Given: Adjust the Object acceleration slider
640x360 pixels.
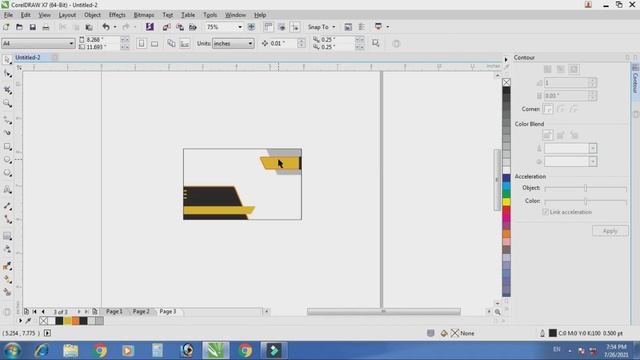Looking at the screenshot, I should (585, 188).
